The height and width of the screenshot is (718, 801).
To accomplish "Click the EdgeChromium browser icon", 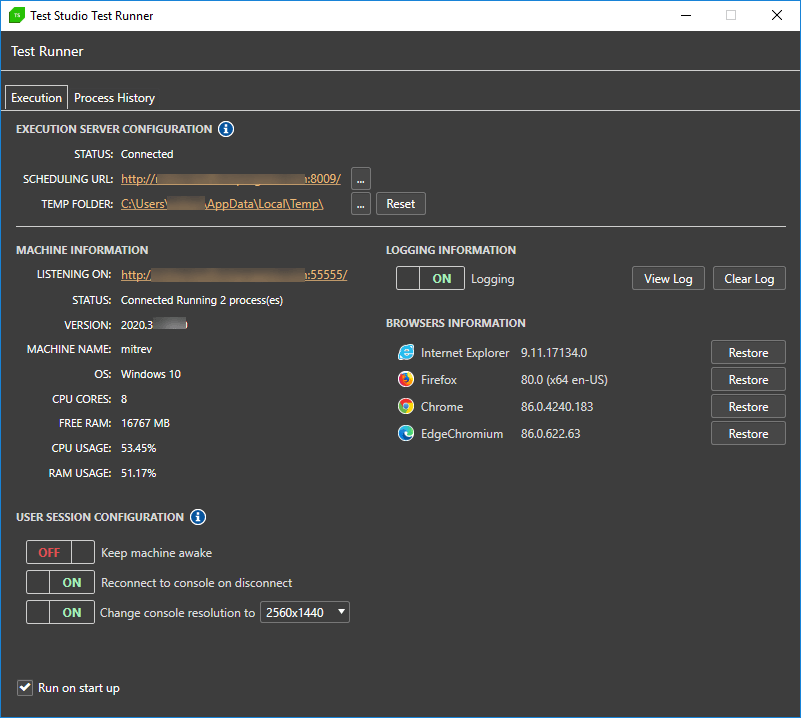I will tap(406, 434).
